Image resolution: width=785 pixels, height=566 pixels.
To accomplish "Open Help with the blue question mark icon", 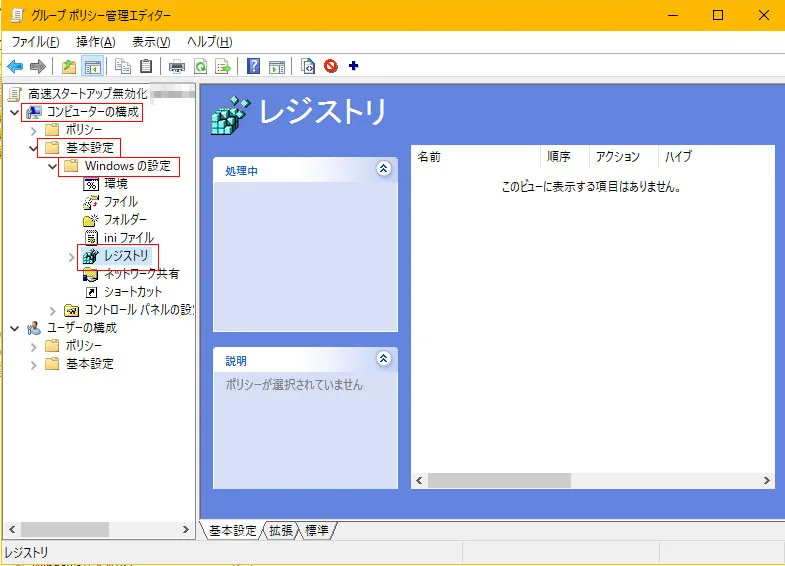I will click(253, 67).
